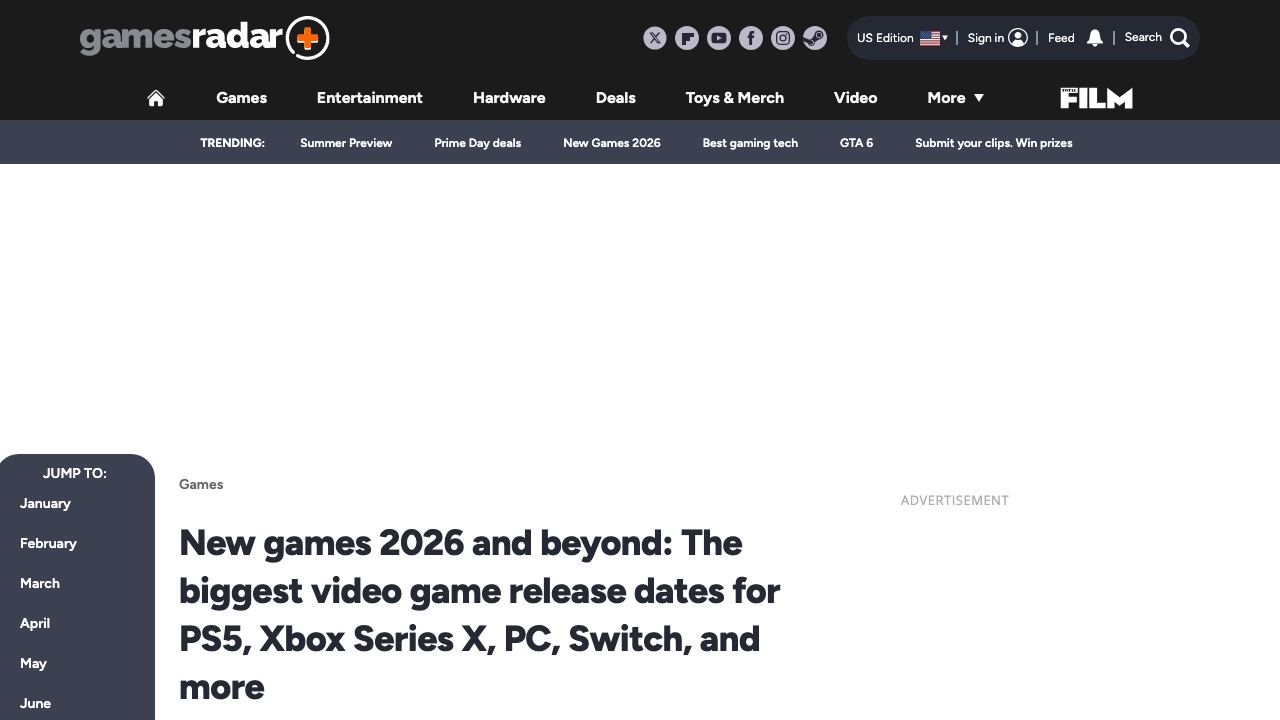Click the Search text label
This screenshot has width=1280, height=720.
[1143, 37]
